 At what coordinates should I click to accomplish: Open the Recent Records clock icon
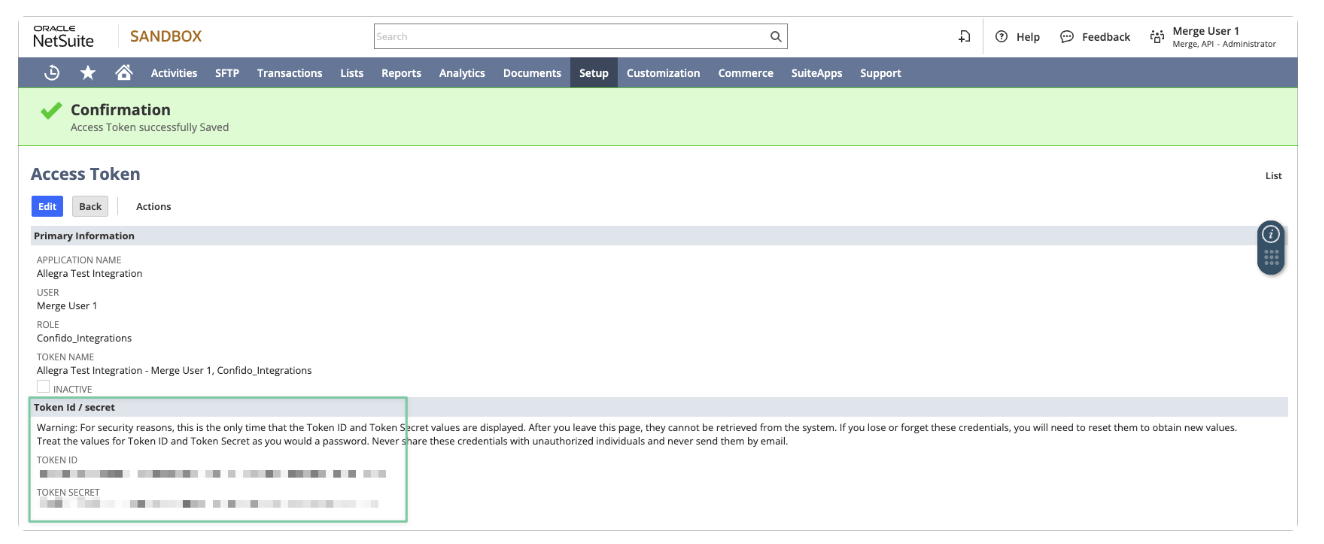click(x=53, y=73)
